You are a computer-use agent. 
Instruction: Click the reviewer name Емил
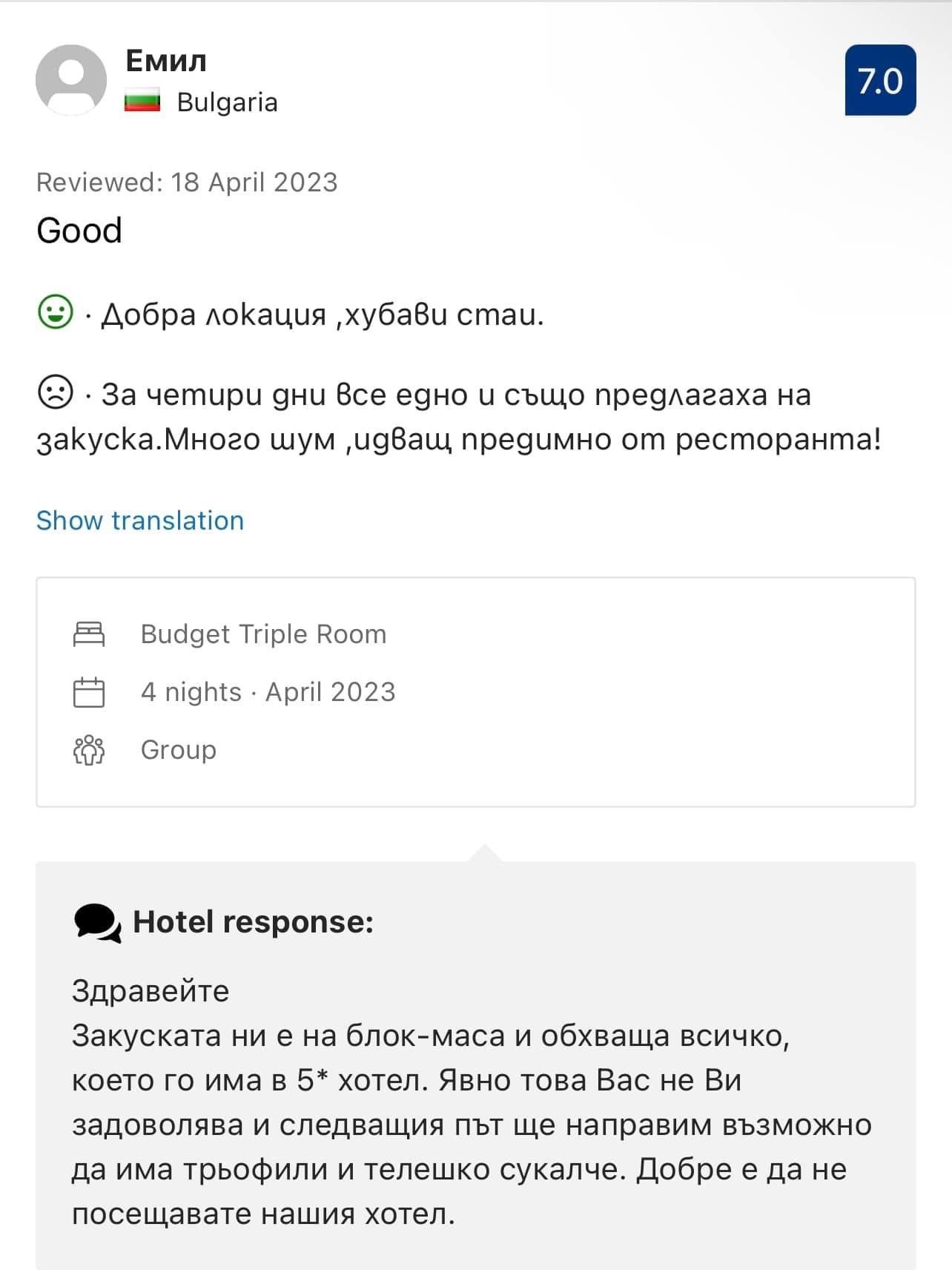[166, 61]
